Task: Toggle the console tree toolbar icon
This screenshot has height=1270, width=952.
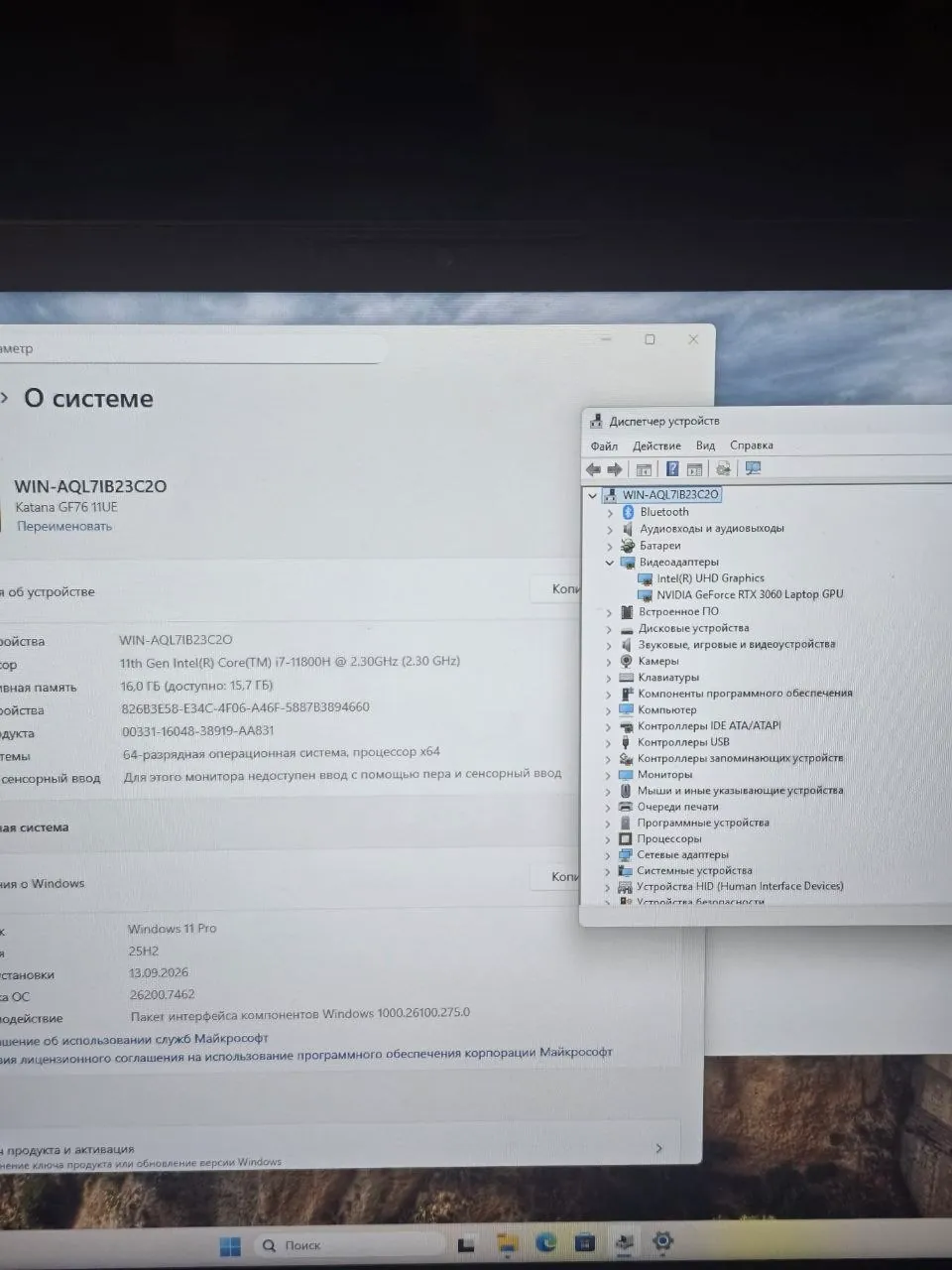Action: [644, 469]
